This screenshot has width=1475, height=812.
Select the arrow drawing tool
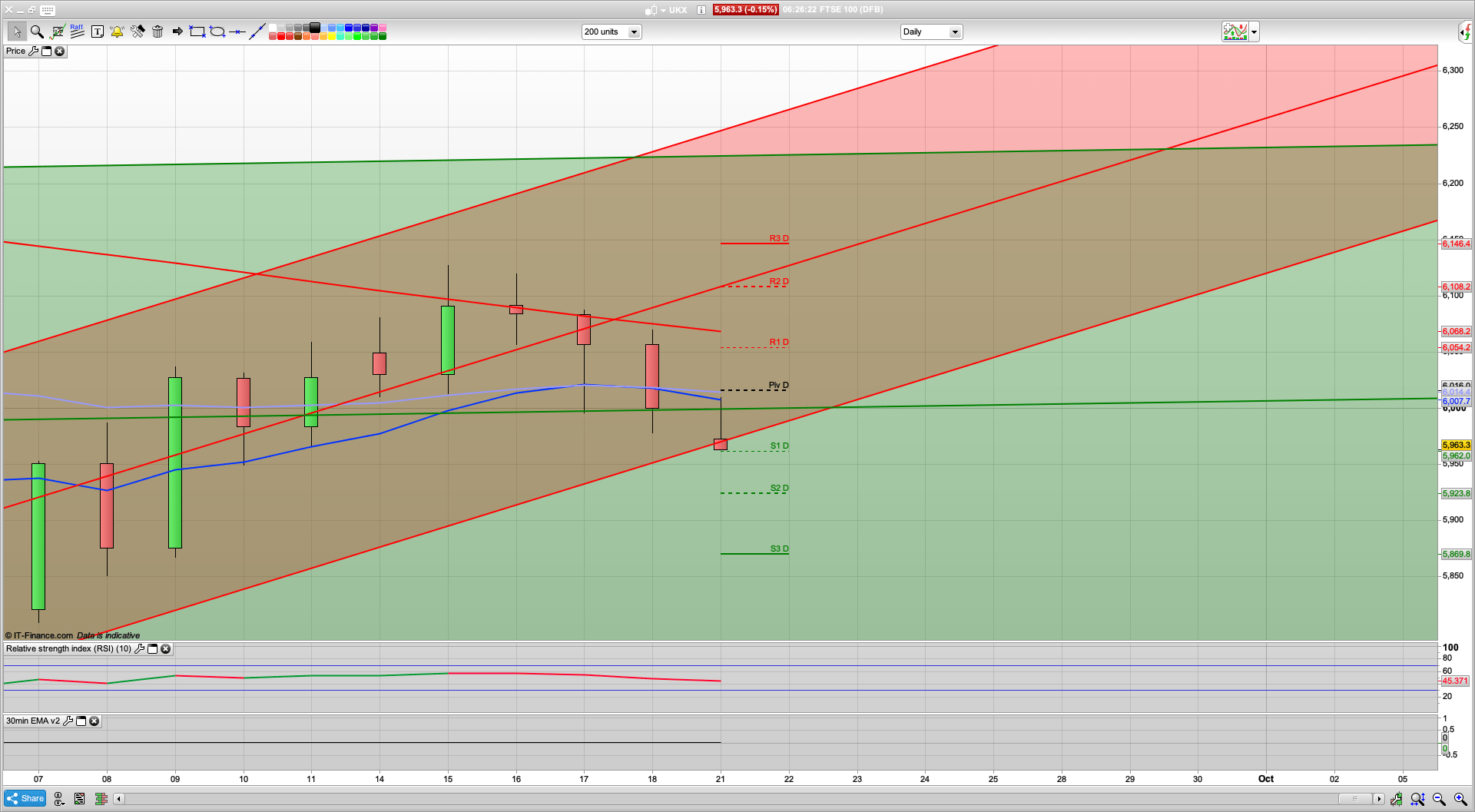pos(177,31)
